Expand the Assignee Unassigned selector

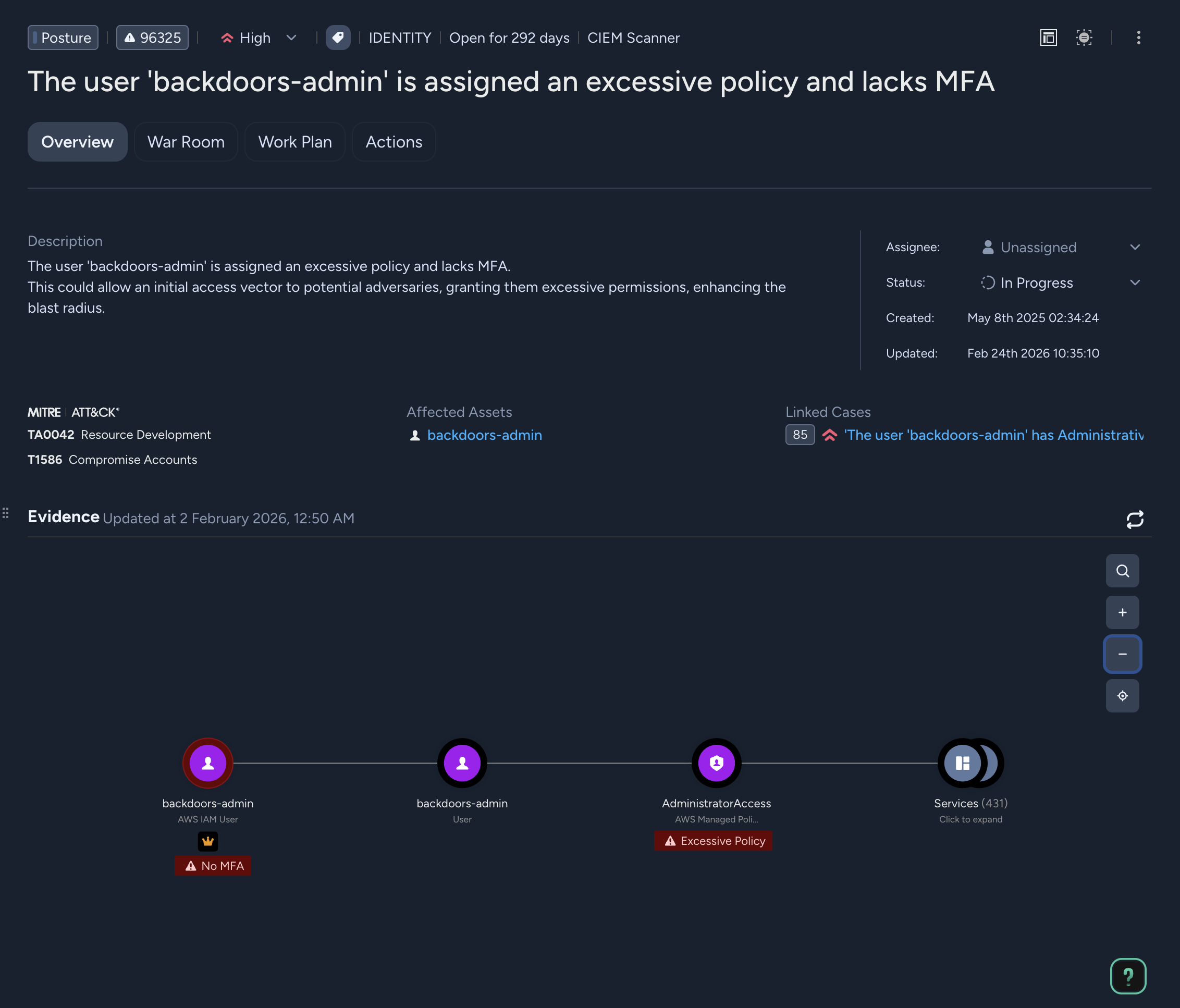click(1135, 247)
